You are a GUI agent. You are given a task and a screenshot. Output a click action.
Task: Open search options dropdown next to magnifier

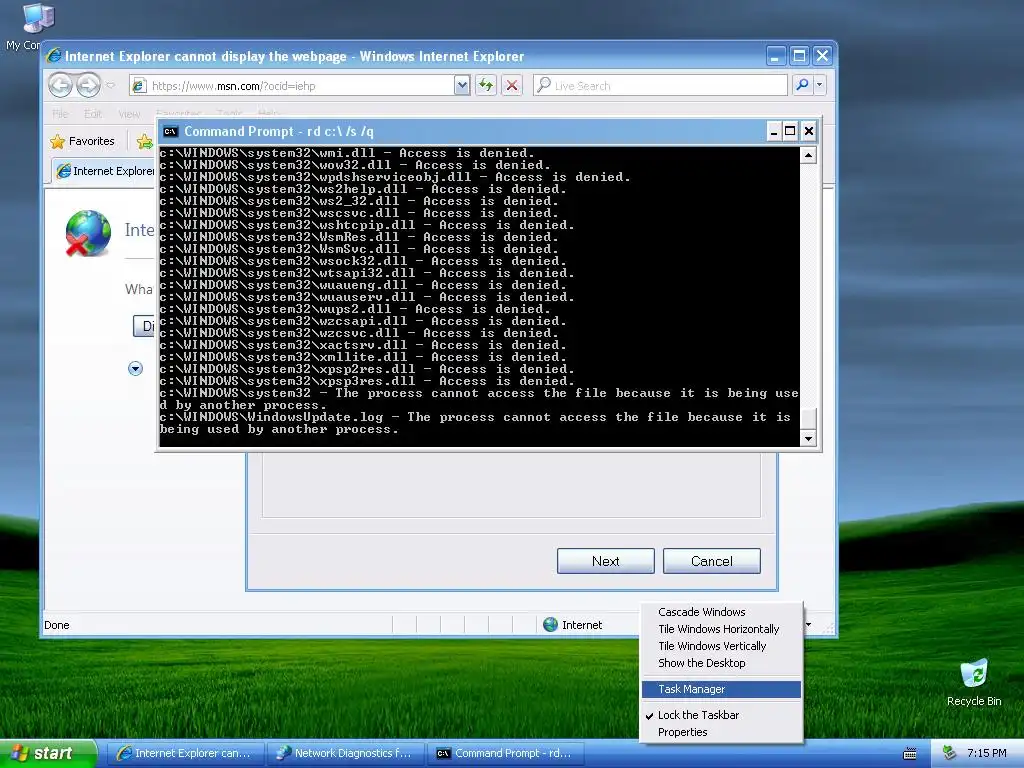(820, 85)
